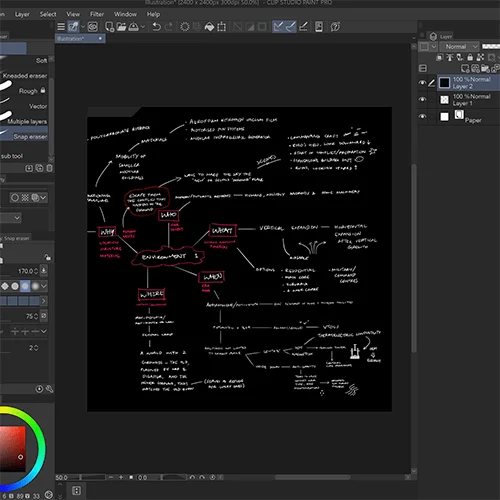
Task: Click the delete sub tool trash icon
Action: [49, 168]
